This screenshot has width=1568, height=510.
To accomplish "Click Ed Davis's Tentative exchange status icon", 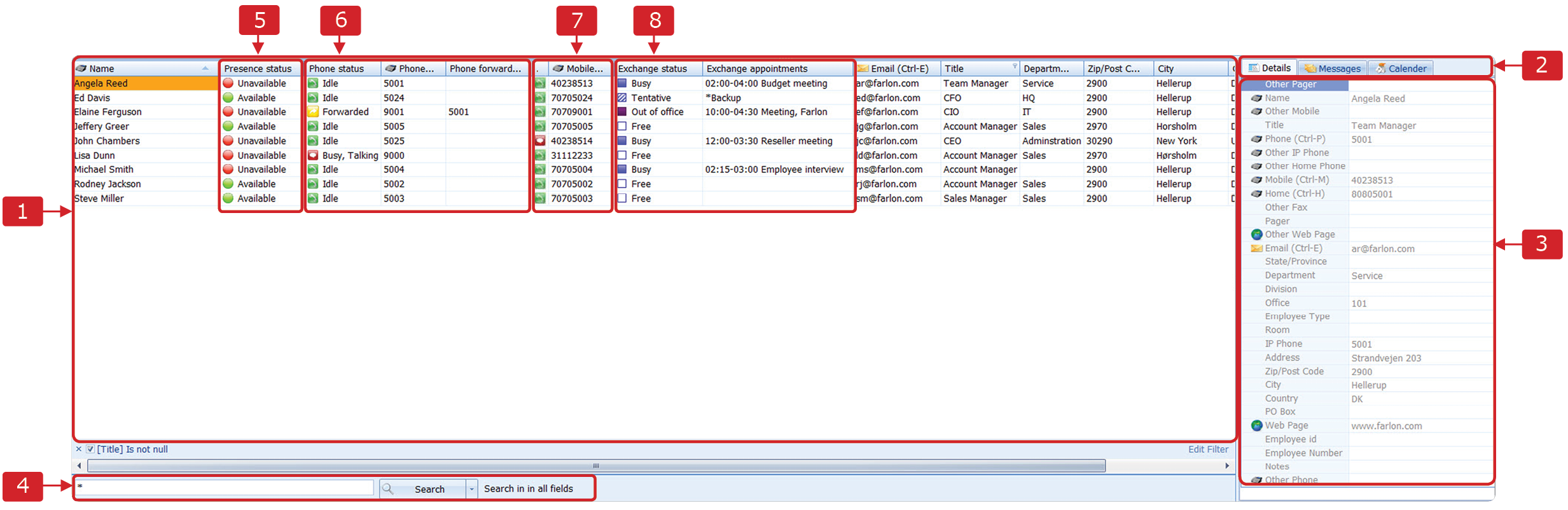I will (622, 98).
